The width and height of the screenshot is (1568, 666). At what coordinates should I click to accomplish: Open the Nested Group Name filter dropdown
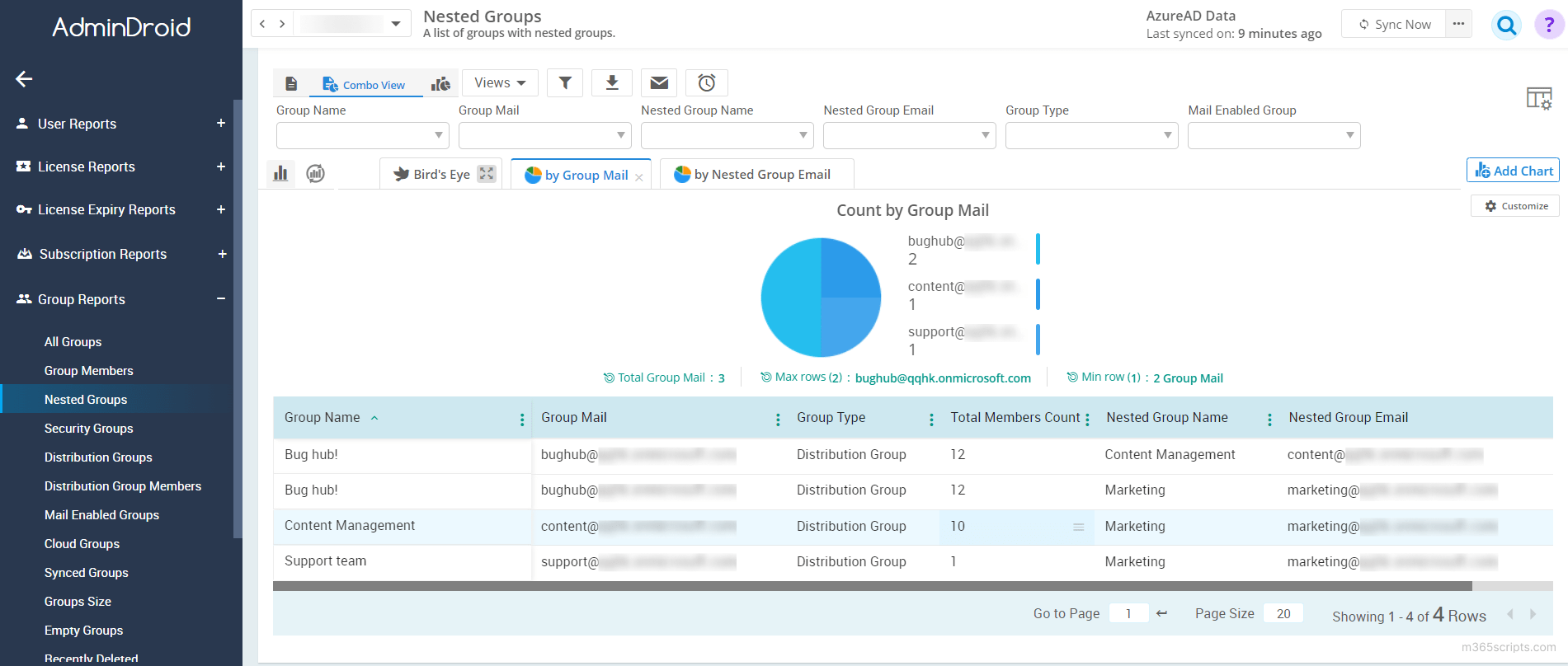[x=727, y=135]
